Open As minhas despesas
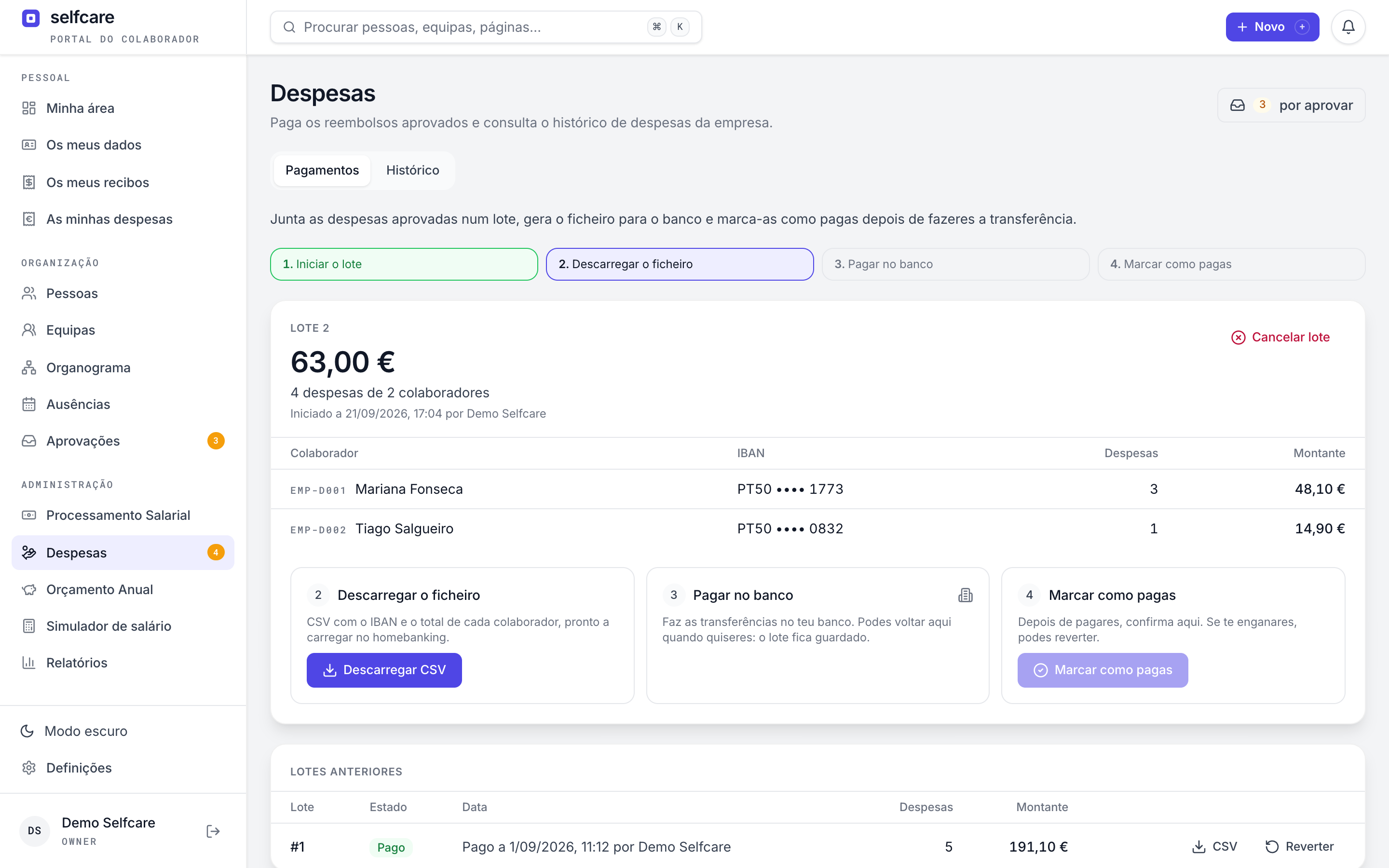Viewport: 1389px width, 868px height. 123,219
